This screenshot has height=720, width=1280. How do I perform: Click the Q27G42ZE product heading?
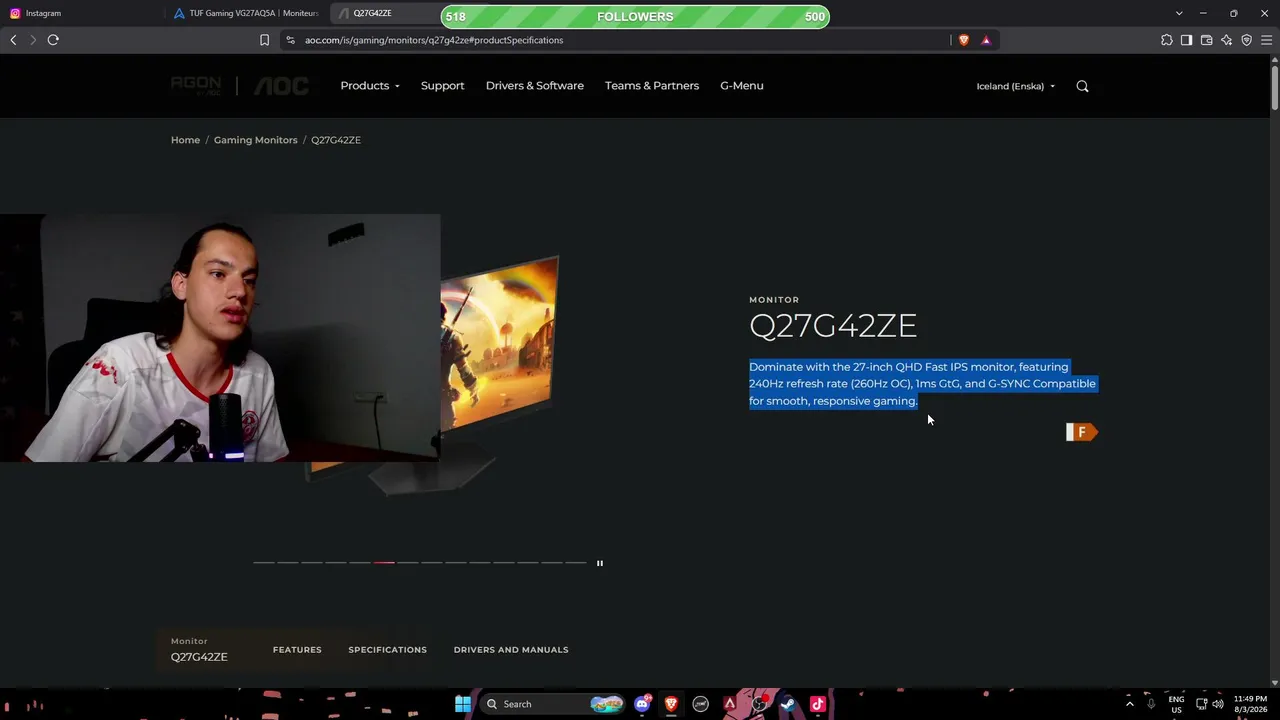[833, 326]
